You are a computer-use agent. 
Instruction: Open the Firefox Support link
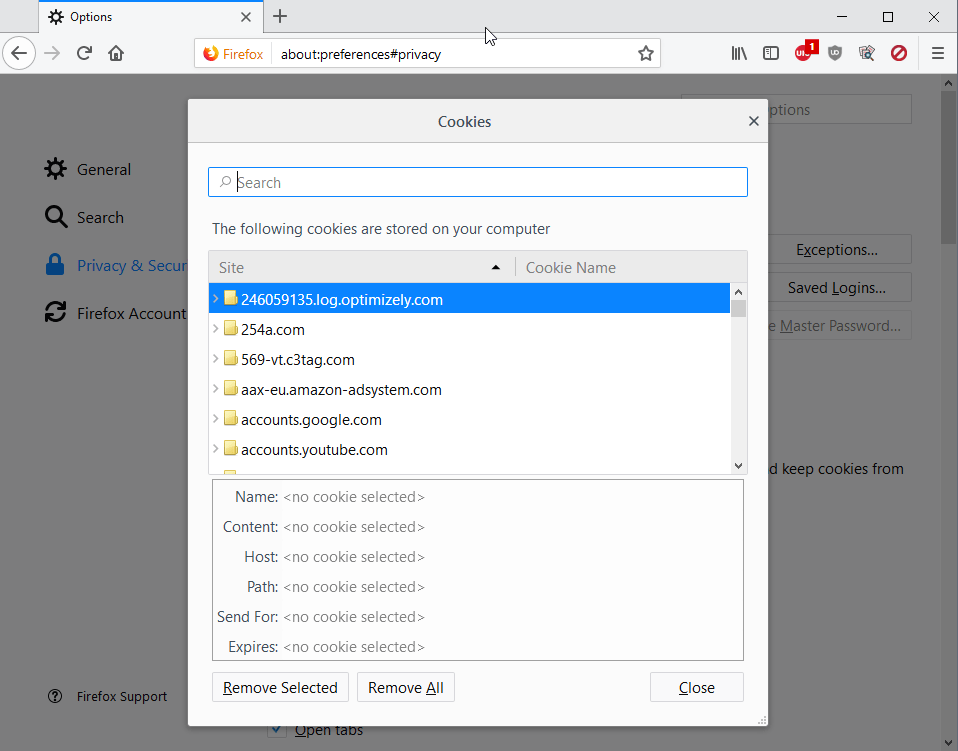coord(122,697)
